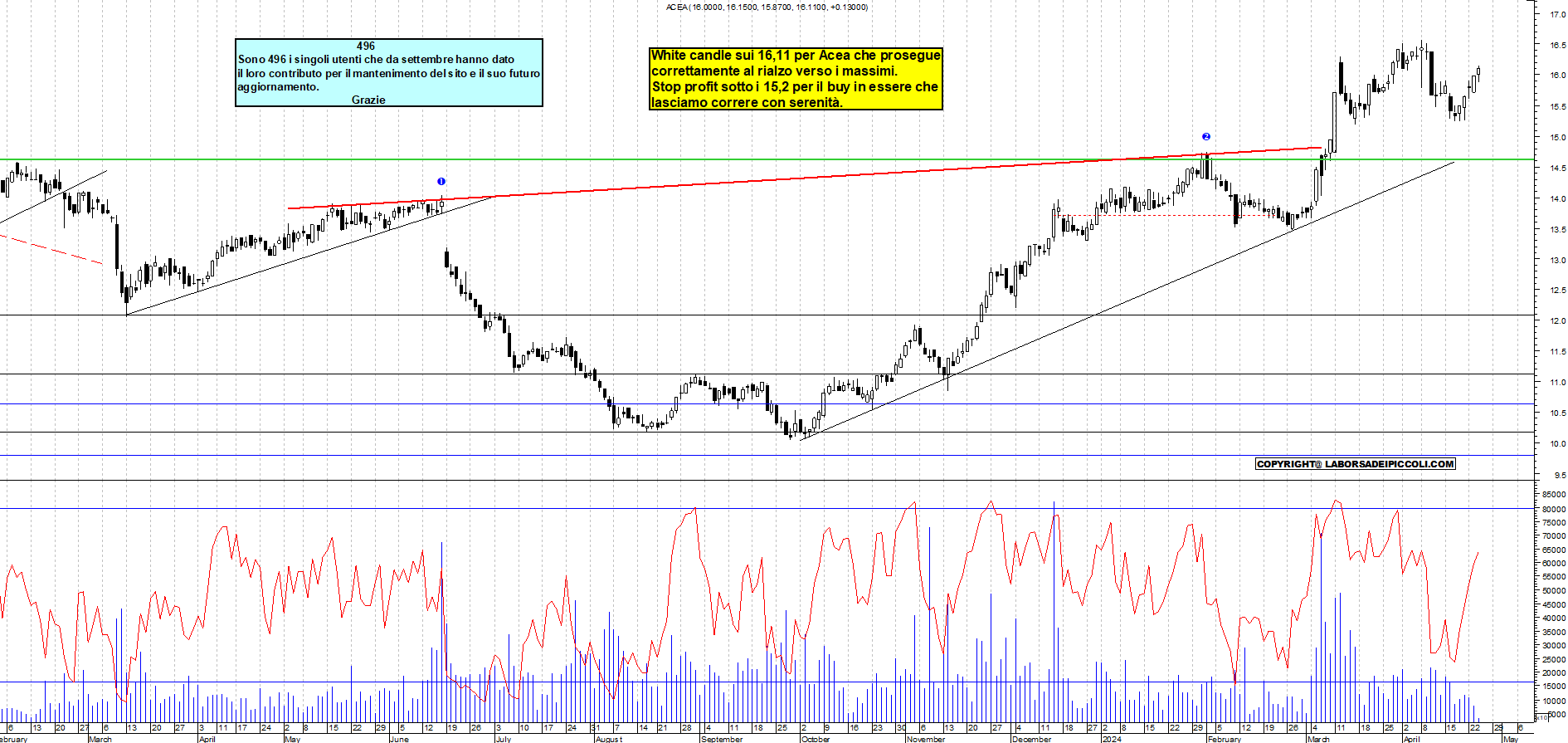Click the 15.0 price axis label
1568x743 pixels.
[1557, 138]
